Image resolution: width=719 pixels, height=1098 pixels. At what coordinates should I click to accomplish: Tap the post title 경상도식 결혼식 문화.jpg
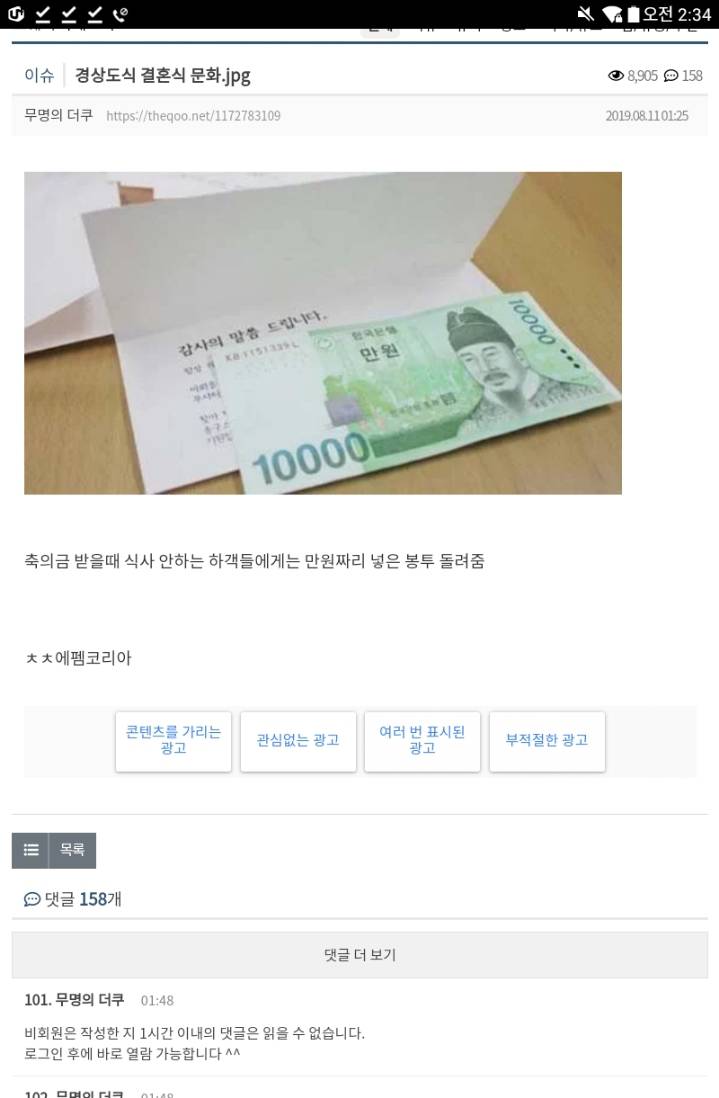click(x=162, y=76)
